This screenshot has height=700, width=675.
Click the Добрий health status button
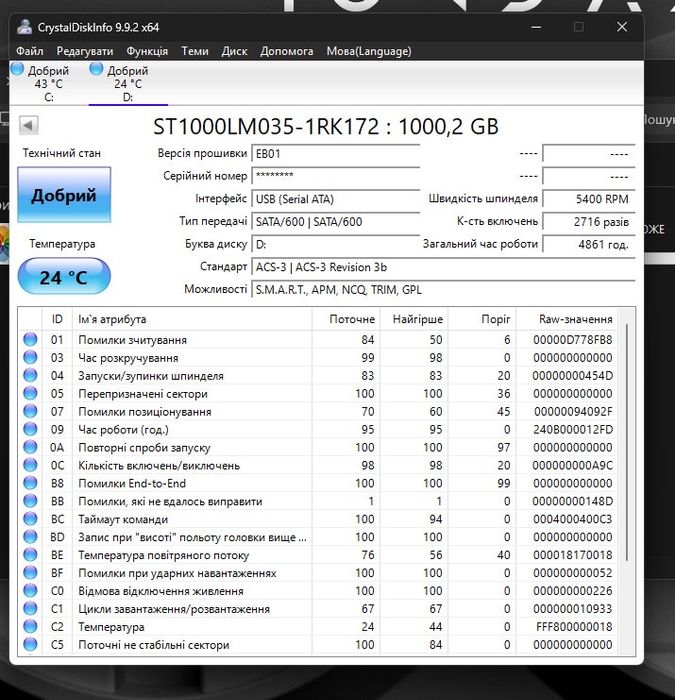click(x=64, y=195)
